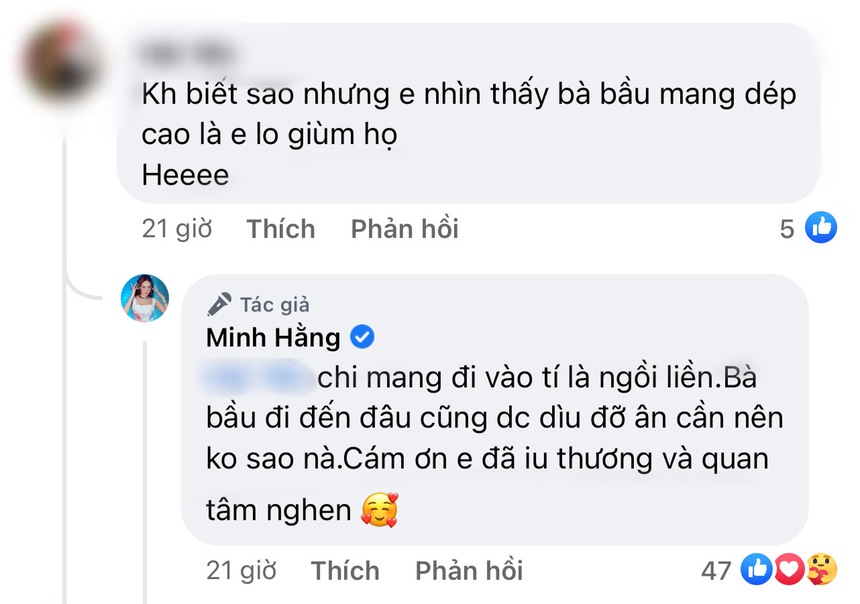Click the care emoji reaction beside 47
Screen dimensions: 860x604
click(823, 570)
